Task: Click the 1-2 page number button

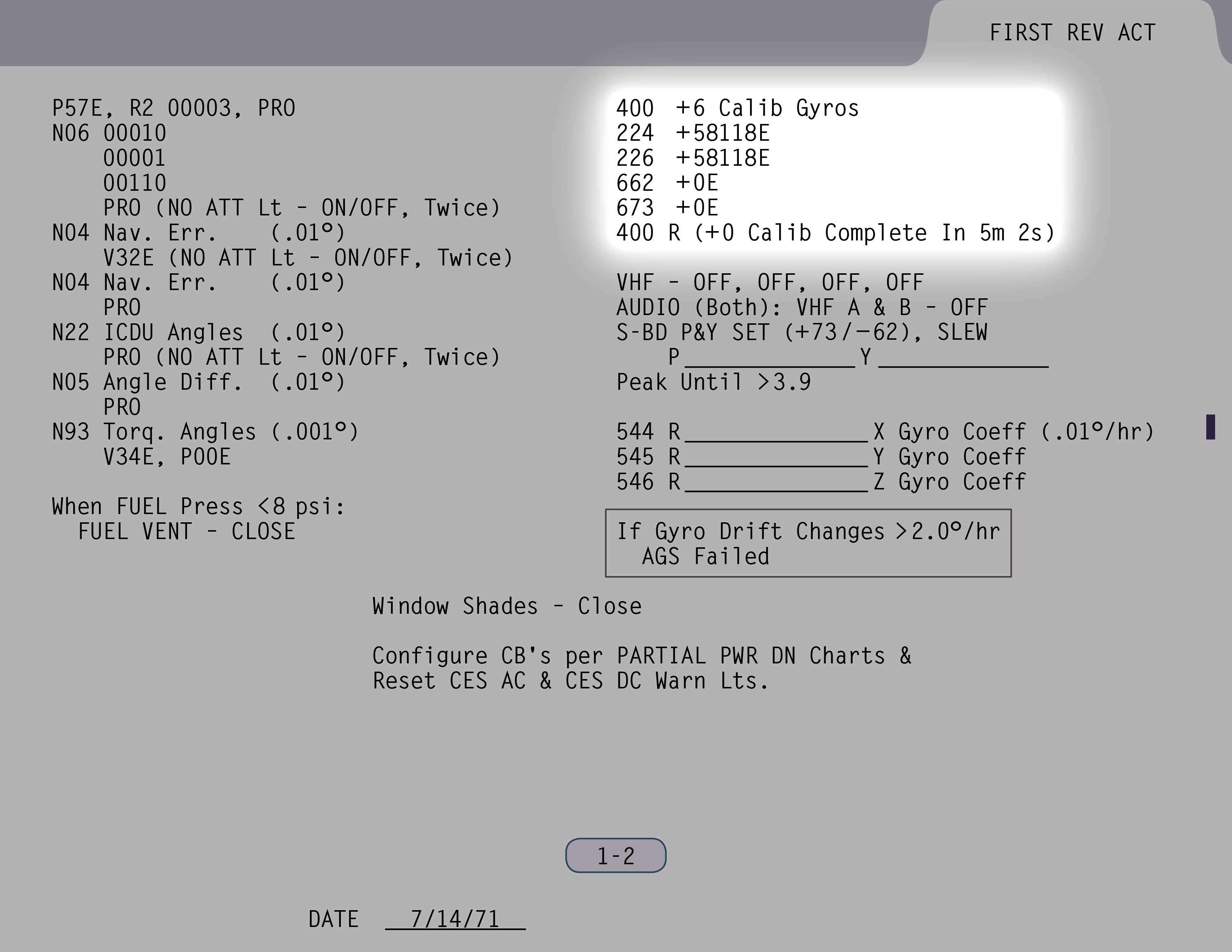Action: 615,856
